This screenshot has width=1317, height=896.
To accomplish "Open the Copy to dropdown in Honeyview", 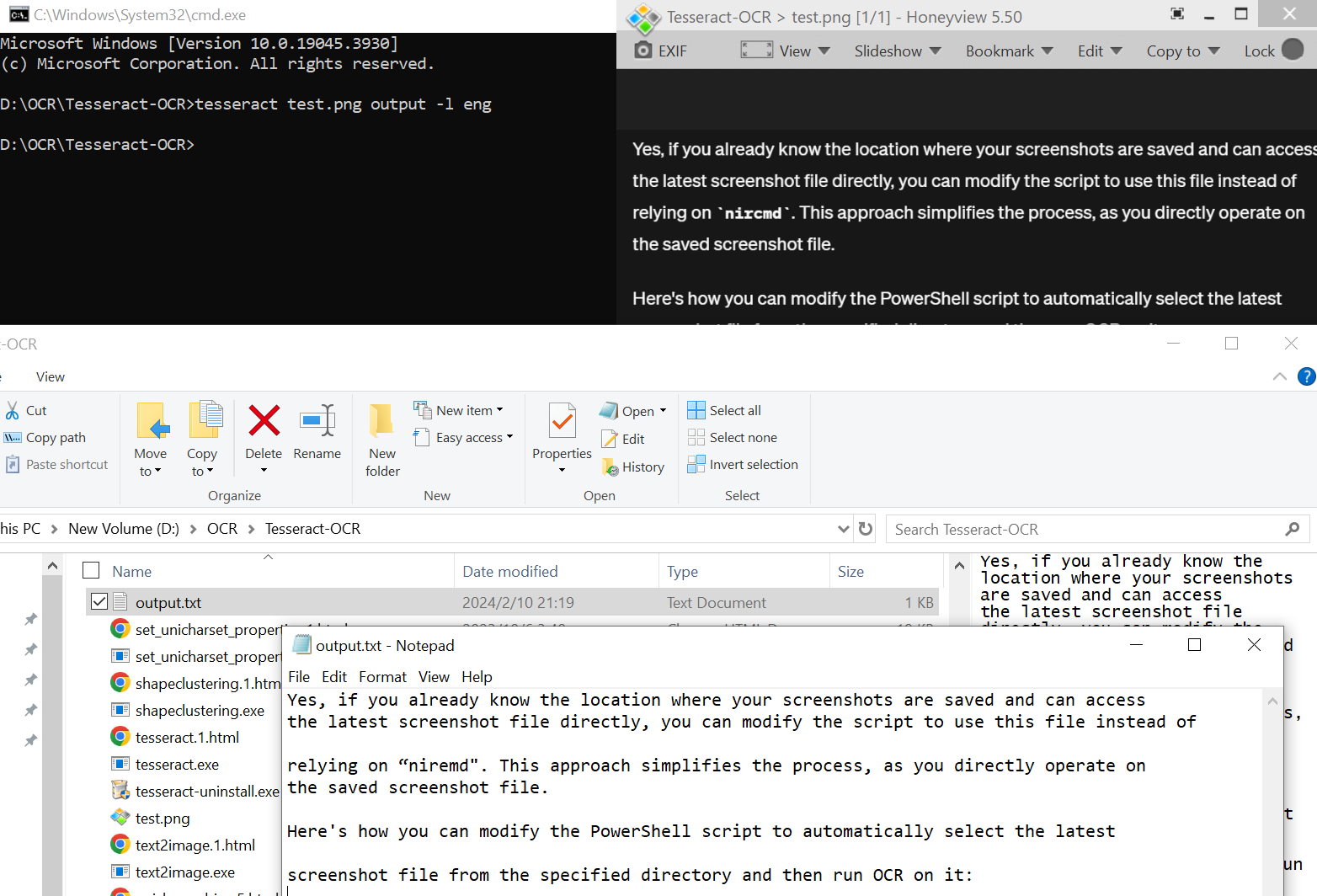I will click(1182, 51).
